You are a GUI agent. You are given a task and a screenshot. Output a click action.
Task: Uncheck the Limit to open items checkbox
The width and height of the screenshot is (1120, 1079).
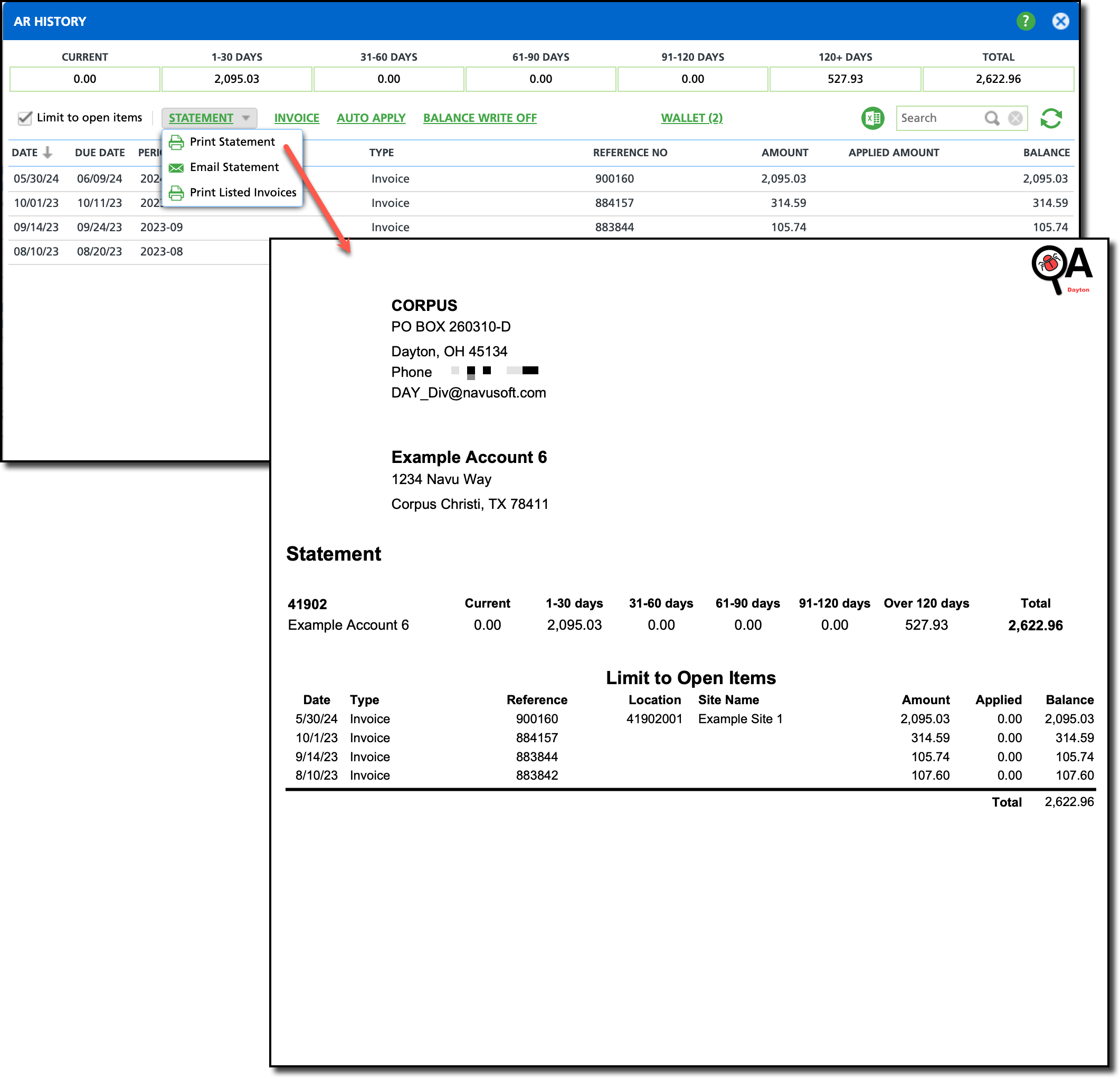(25, 118)
